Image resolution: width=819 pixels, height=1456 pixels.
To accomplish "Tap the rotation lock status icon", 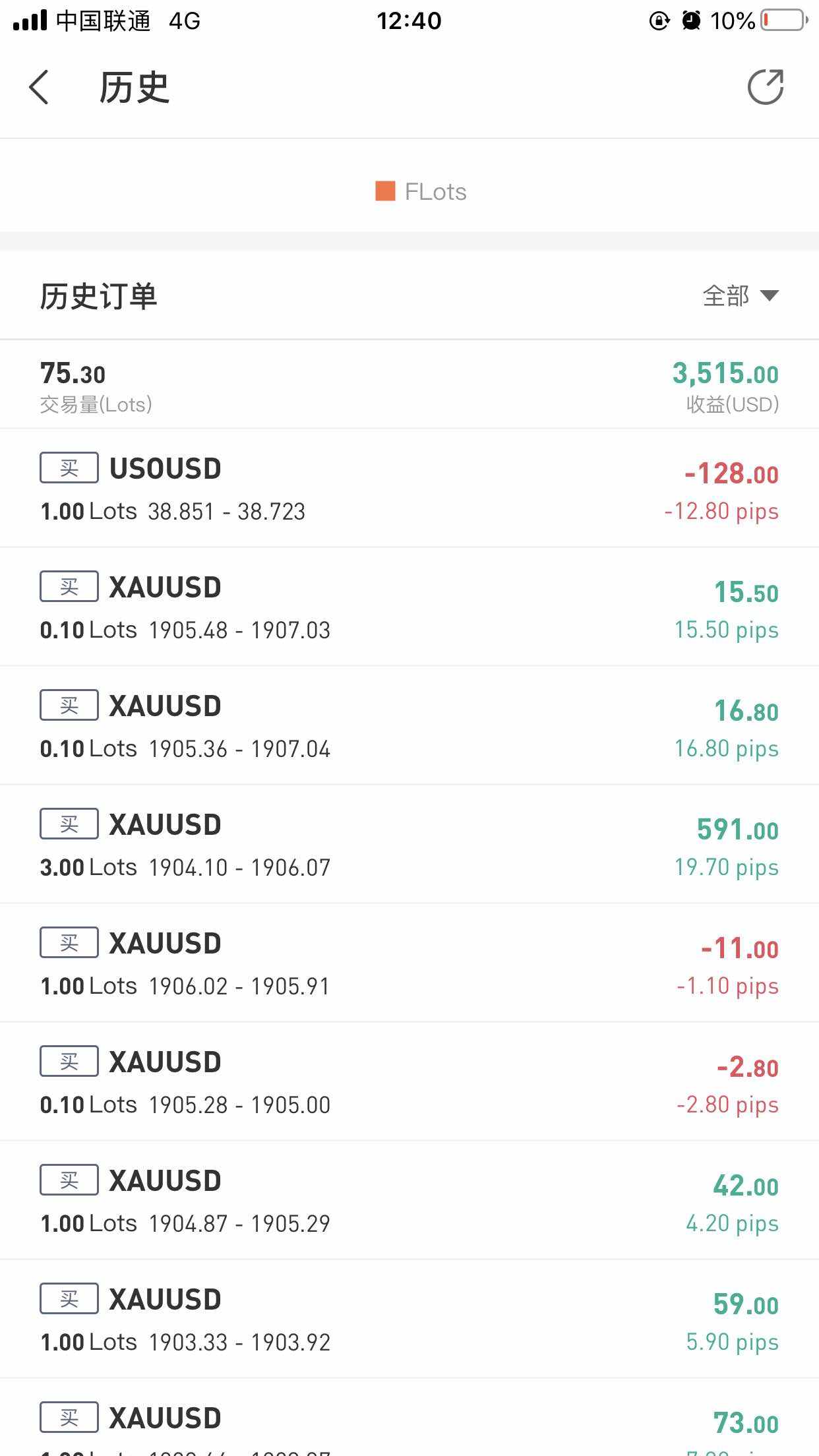I will (x=659, y=20).
